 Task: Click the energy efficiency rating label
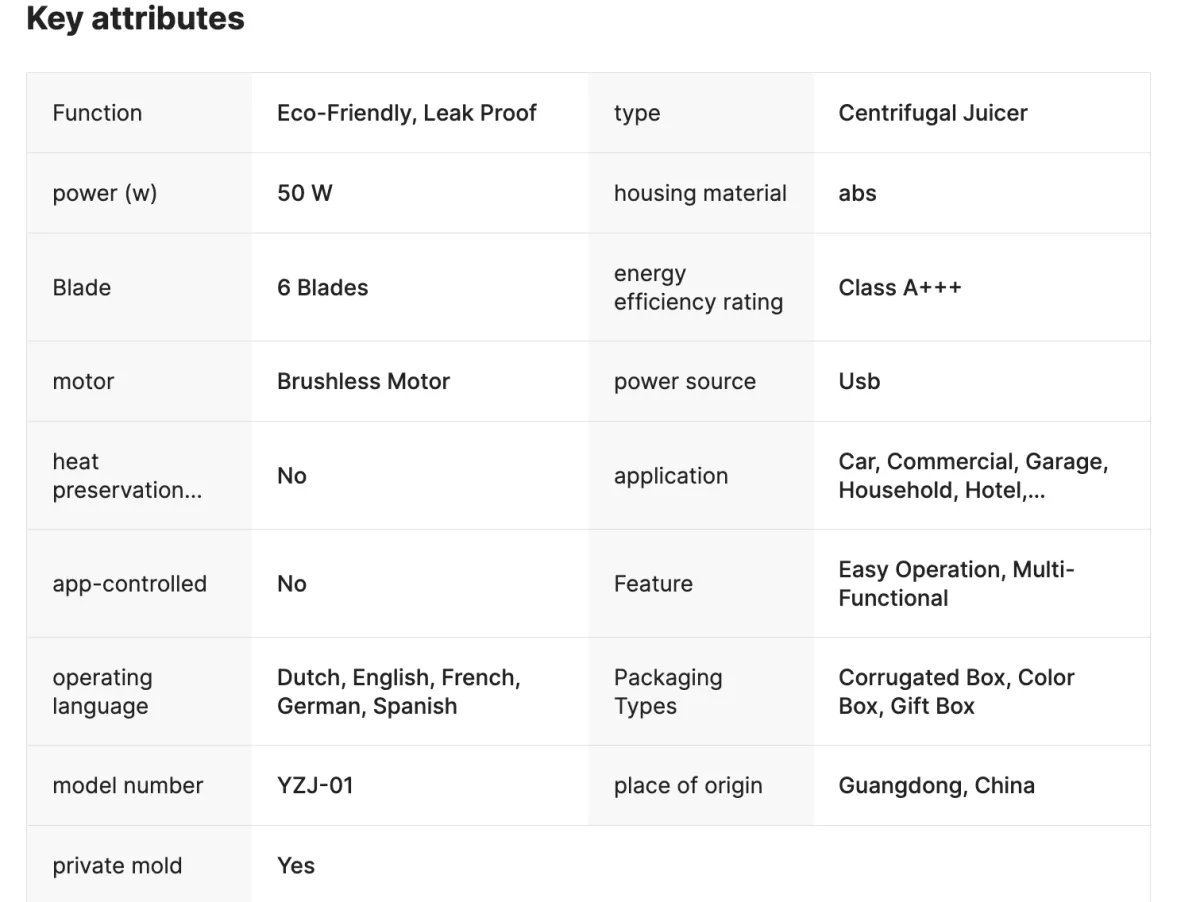pos(698,287)
